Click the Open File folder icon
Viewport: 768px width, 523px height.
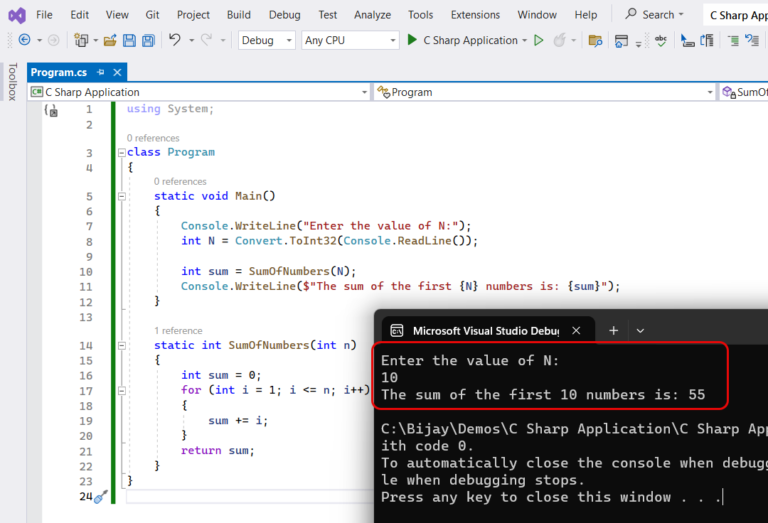point(110,40)
